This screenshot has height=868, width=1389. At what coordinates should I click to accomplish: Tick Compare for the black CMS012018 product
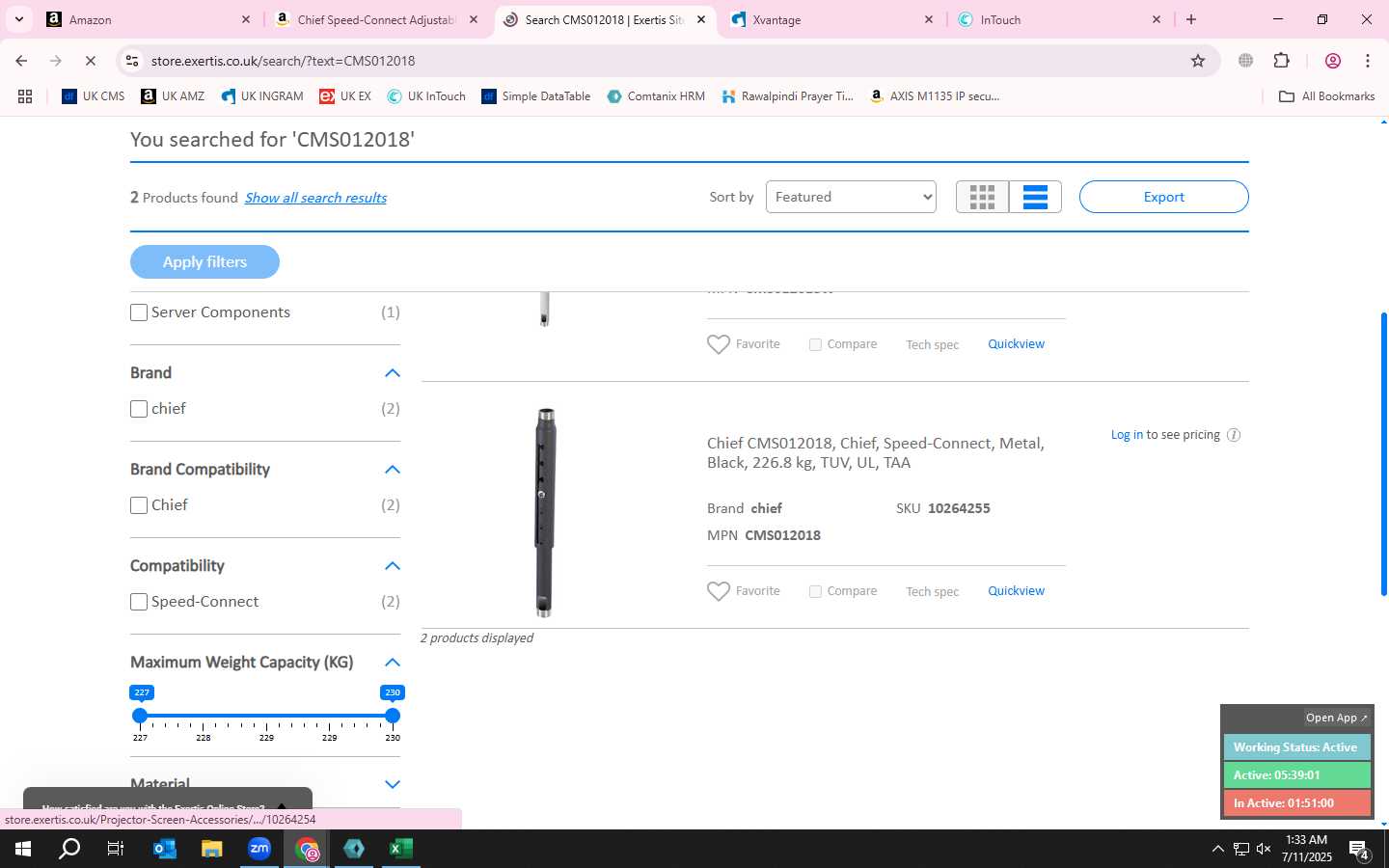(x=815, y=591)
